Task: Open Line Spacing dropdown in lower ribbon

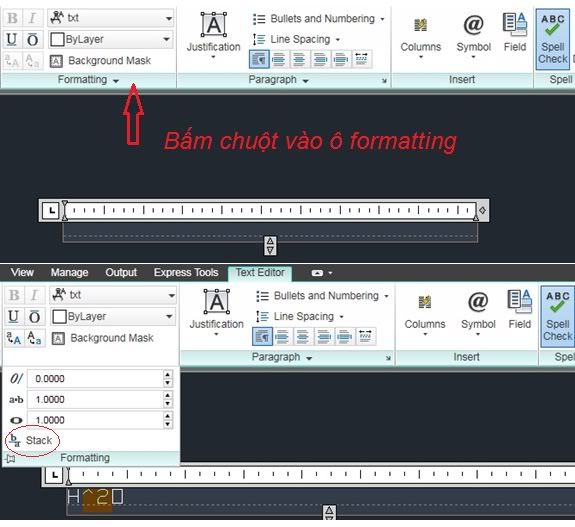Action: click(x=300, y=316)
